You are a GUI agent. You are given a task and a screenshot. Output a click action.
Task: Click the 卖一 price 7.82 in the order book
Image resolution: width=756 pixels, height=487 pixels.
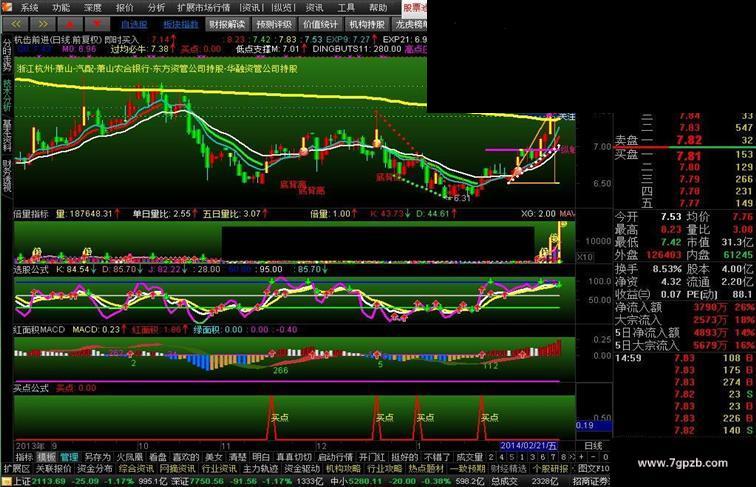click(x=688, y=140)
